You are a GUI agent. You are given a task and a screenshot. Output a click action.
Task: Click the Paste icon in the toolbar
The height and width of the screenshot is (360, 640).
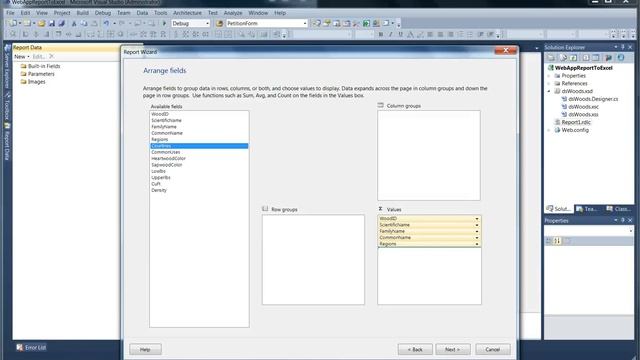(94, 23)
